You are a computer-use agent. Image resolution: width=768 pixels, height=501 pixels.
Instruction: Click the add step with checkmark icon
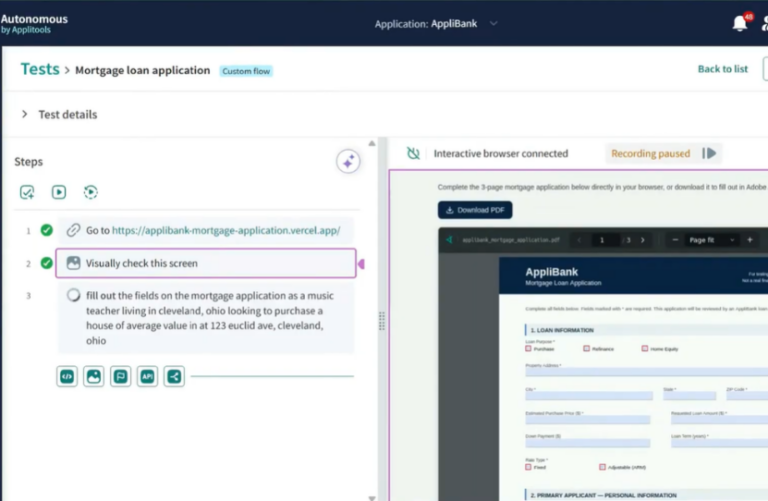[27, 192]
